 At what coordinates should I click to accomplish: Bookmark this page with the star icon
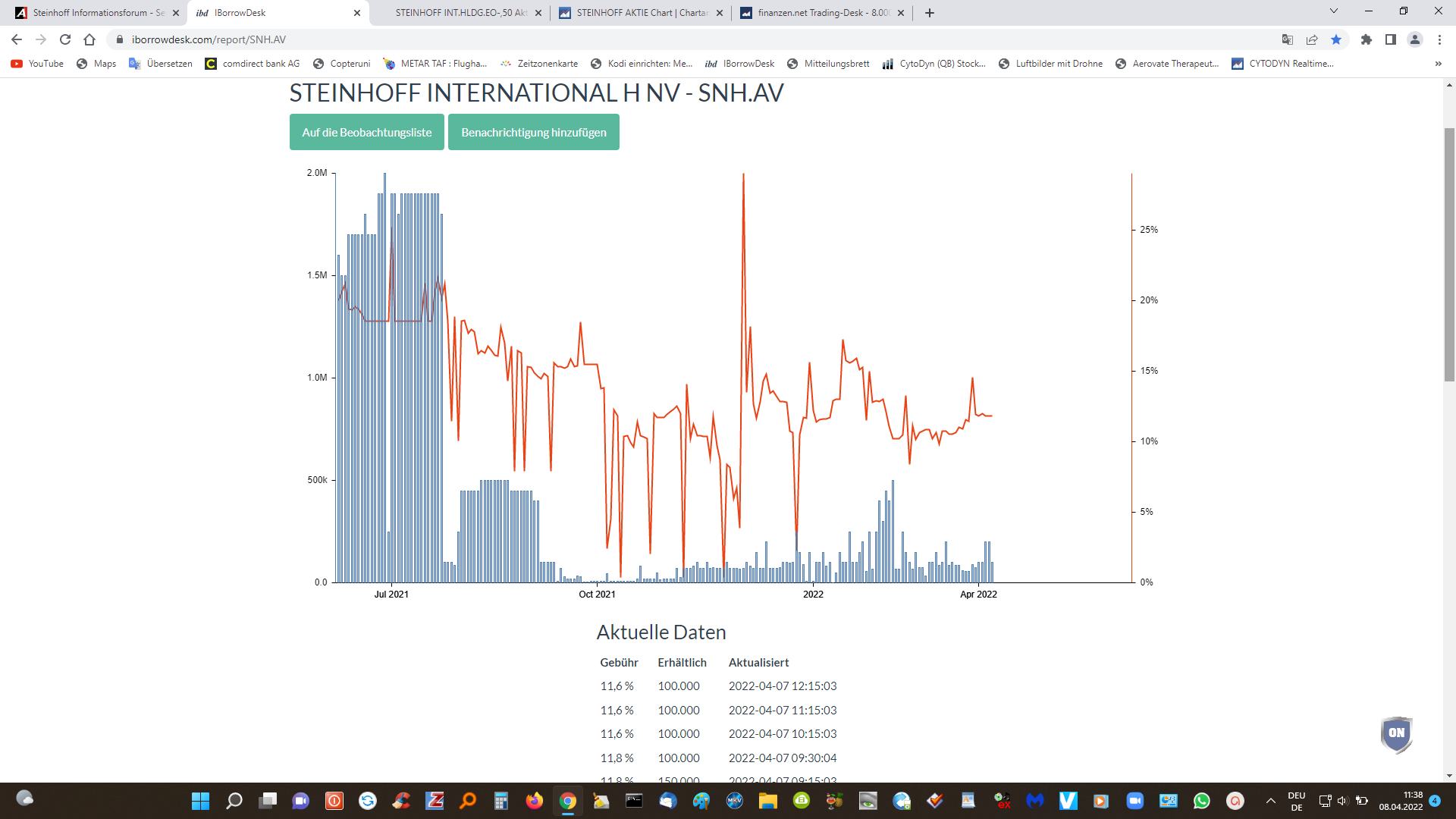tap(1336, 39)
